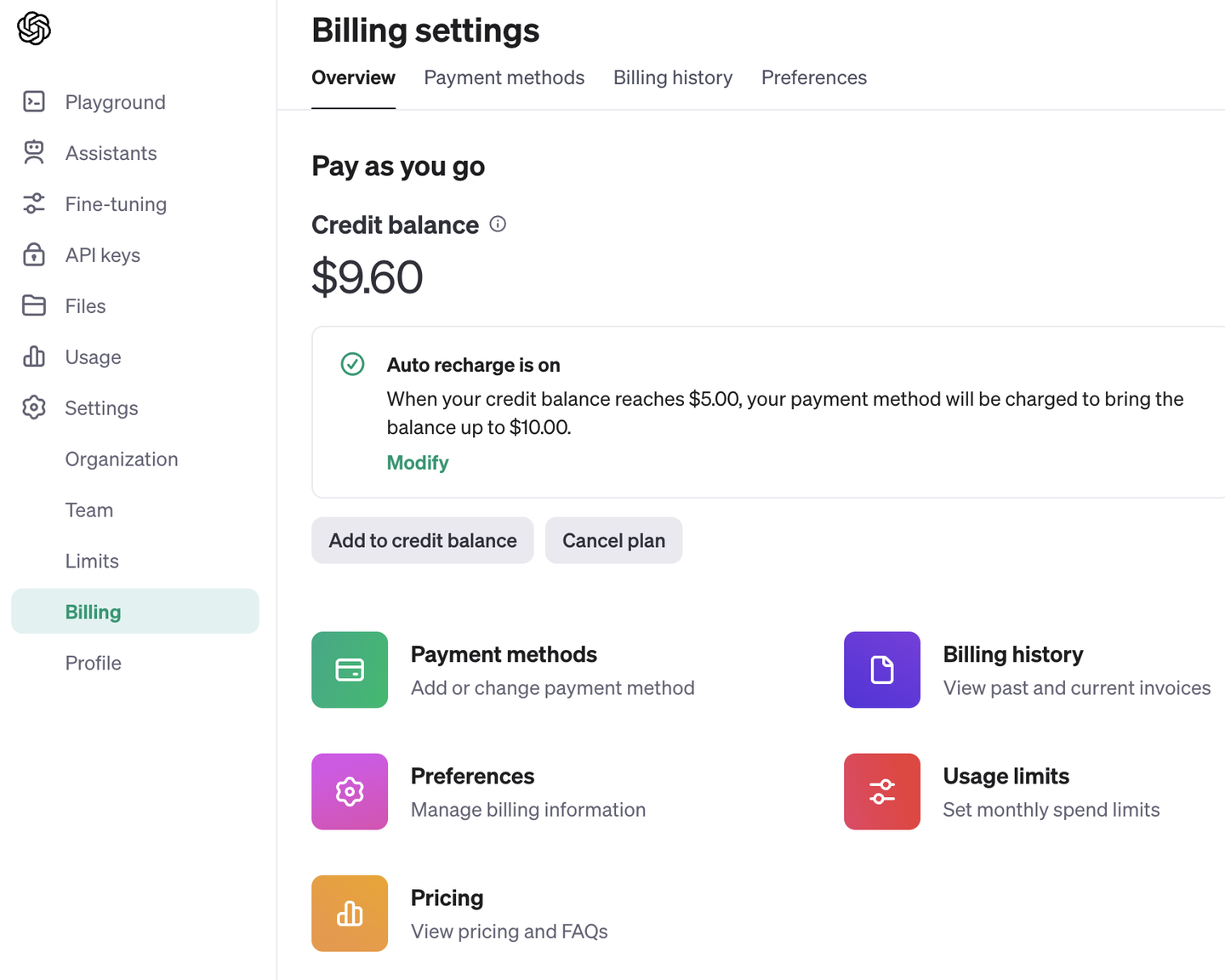Screen dimensions: 1225x980
Task: Click the Usage bar chart icon
Action: (34, 356)
